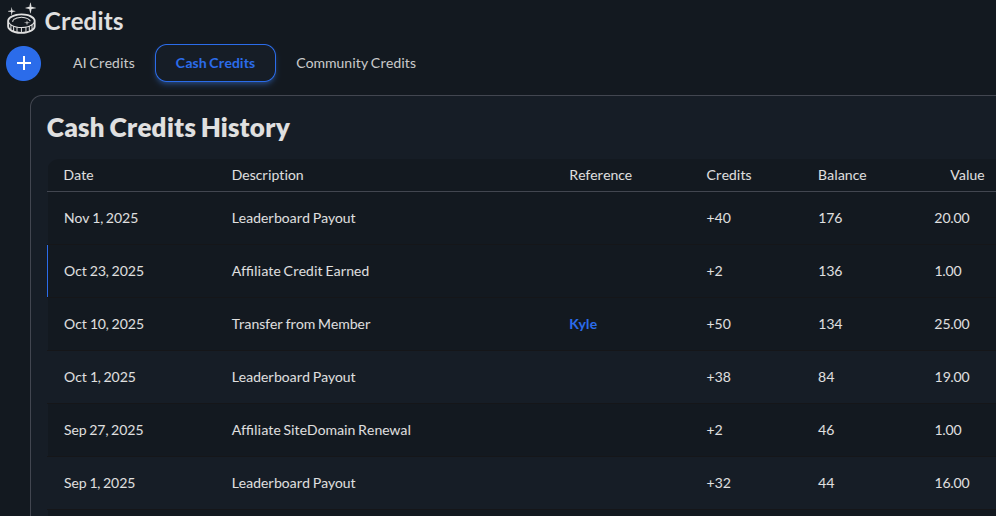Click the Balance column header
996x516 pixels.
[842, 175]
